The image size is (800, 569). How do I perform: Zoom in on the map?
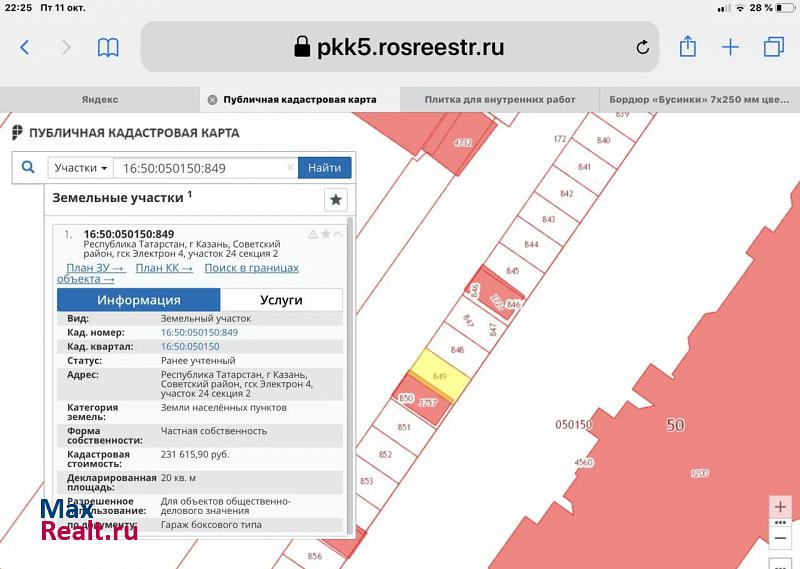pos(780,507)
